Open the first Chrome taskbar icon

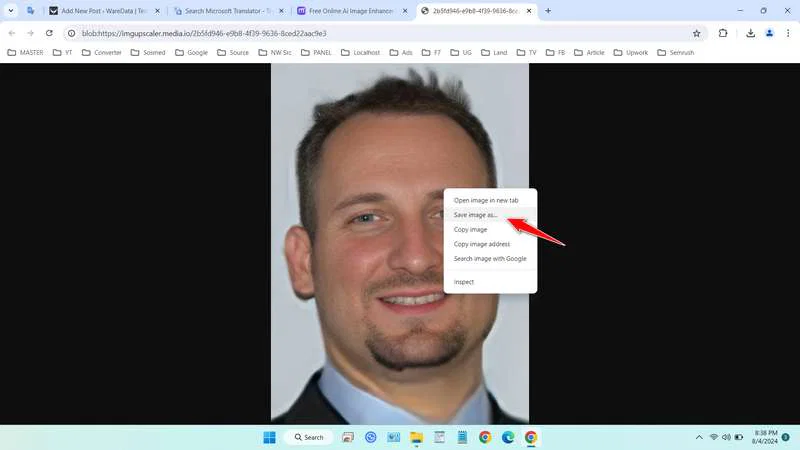tap(485, 437)
